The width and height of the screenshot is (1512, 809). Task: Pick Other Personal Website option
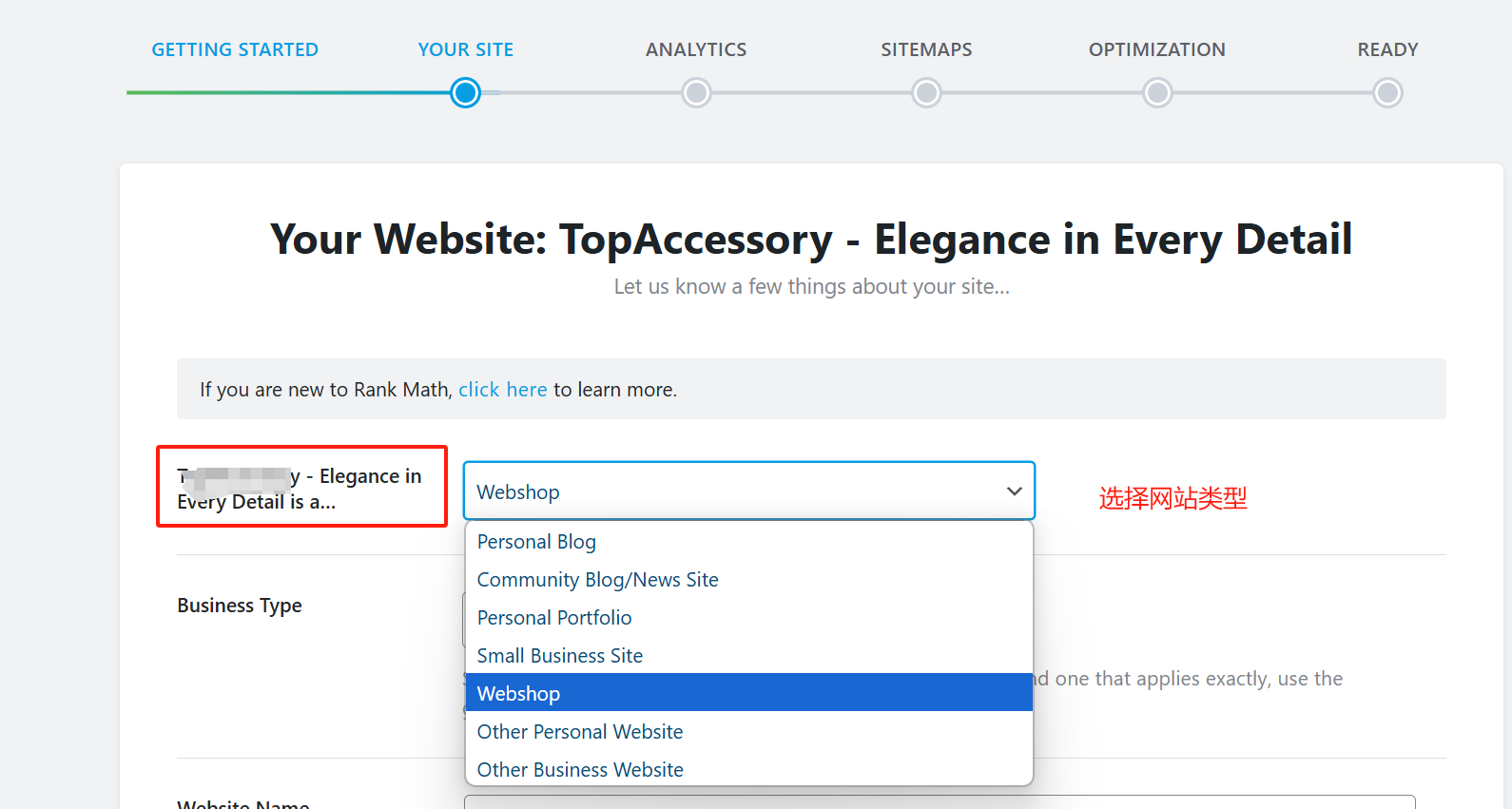[x=580, y=732]
